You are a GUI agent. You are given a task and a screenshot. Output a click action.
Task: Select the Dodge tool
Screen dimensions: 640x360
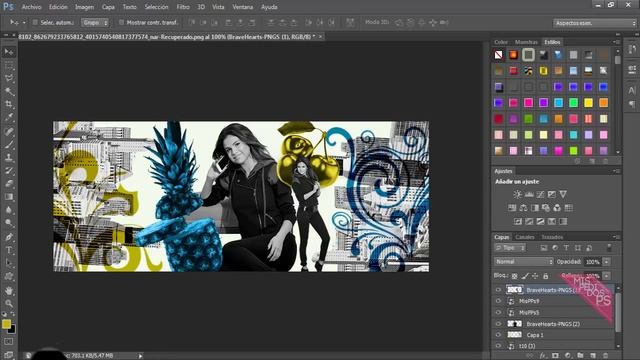point(9,223)
